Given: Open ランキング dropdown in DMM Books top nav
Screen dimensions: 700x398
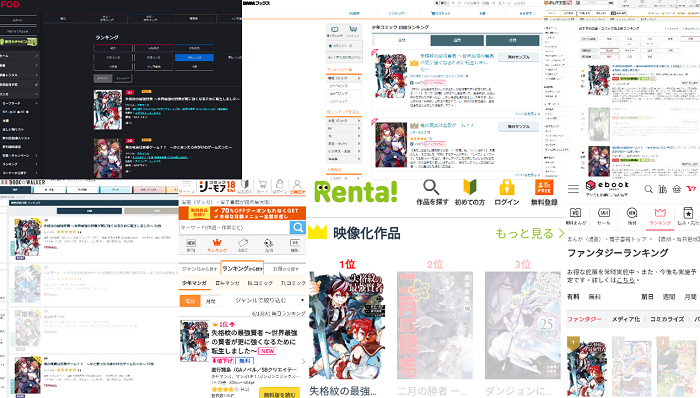Looking at the screenshot, I should click(x=396, y=13).
